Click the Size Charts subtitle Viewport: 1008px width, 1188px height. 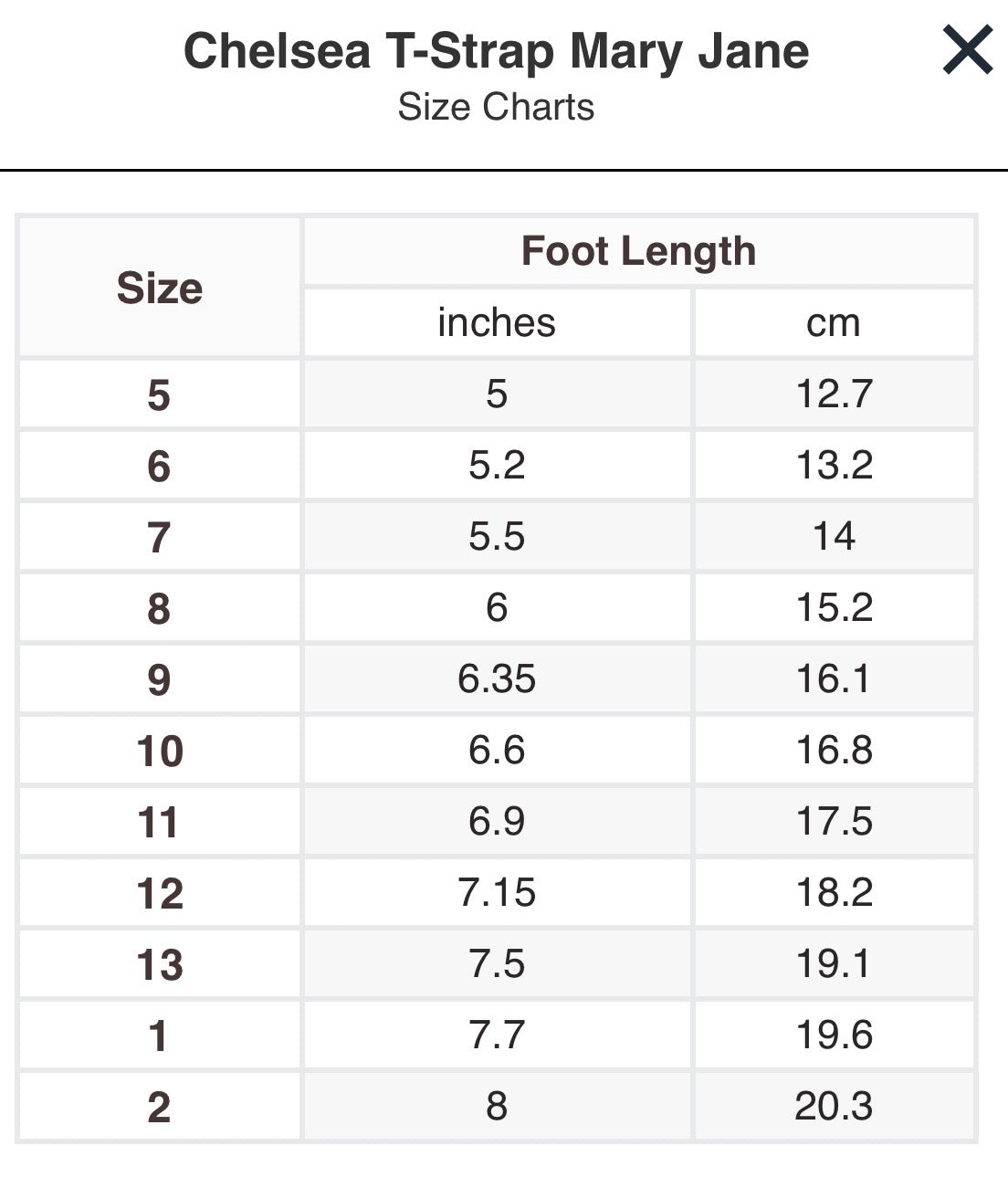[x=496, y=107]
